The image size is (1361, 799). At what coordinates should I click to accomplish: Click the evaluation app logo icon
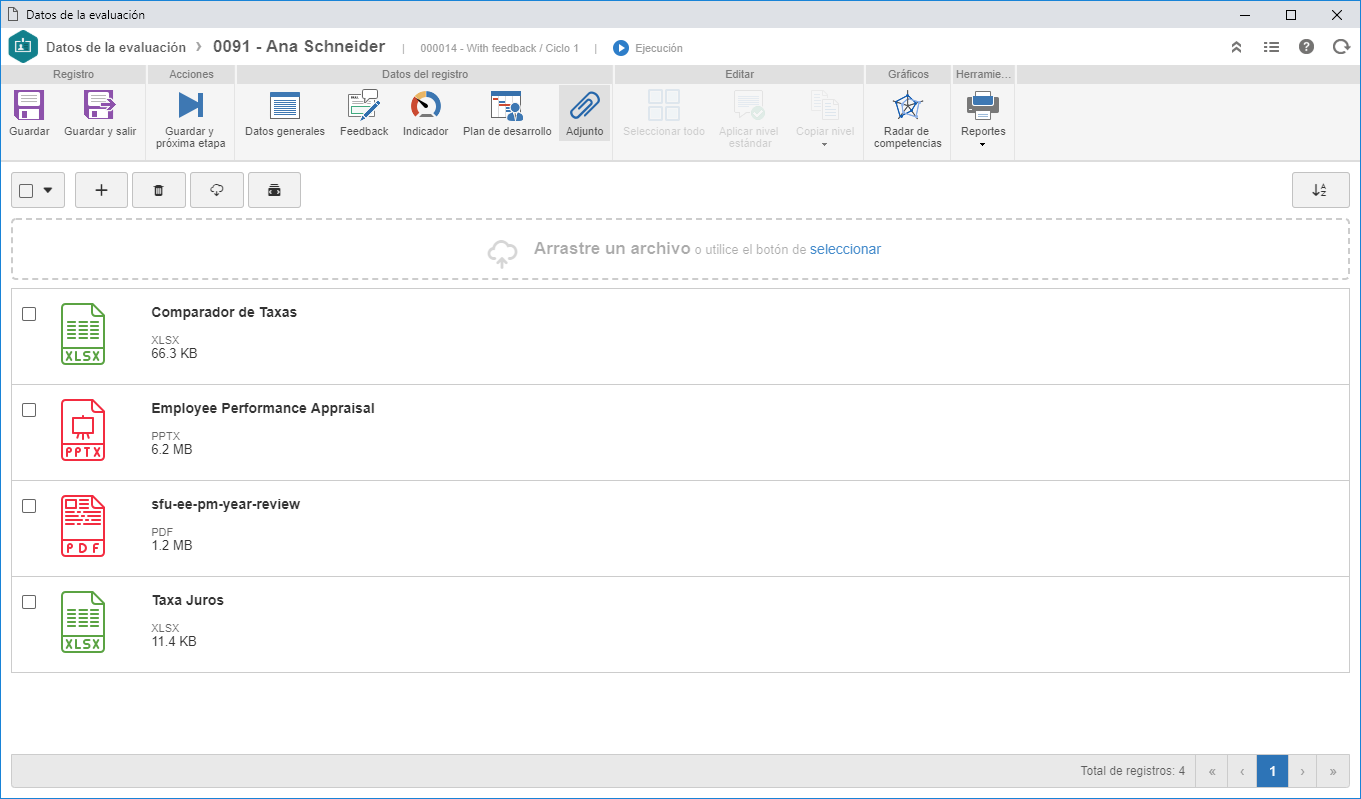23,47
